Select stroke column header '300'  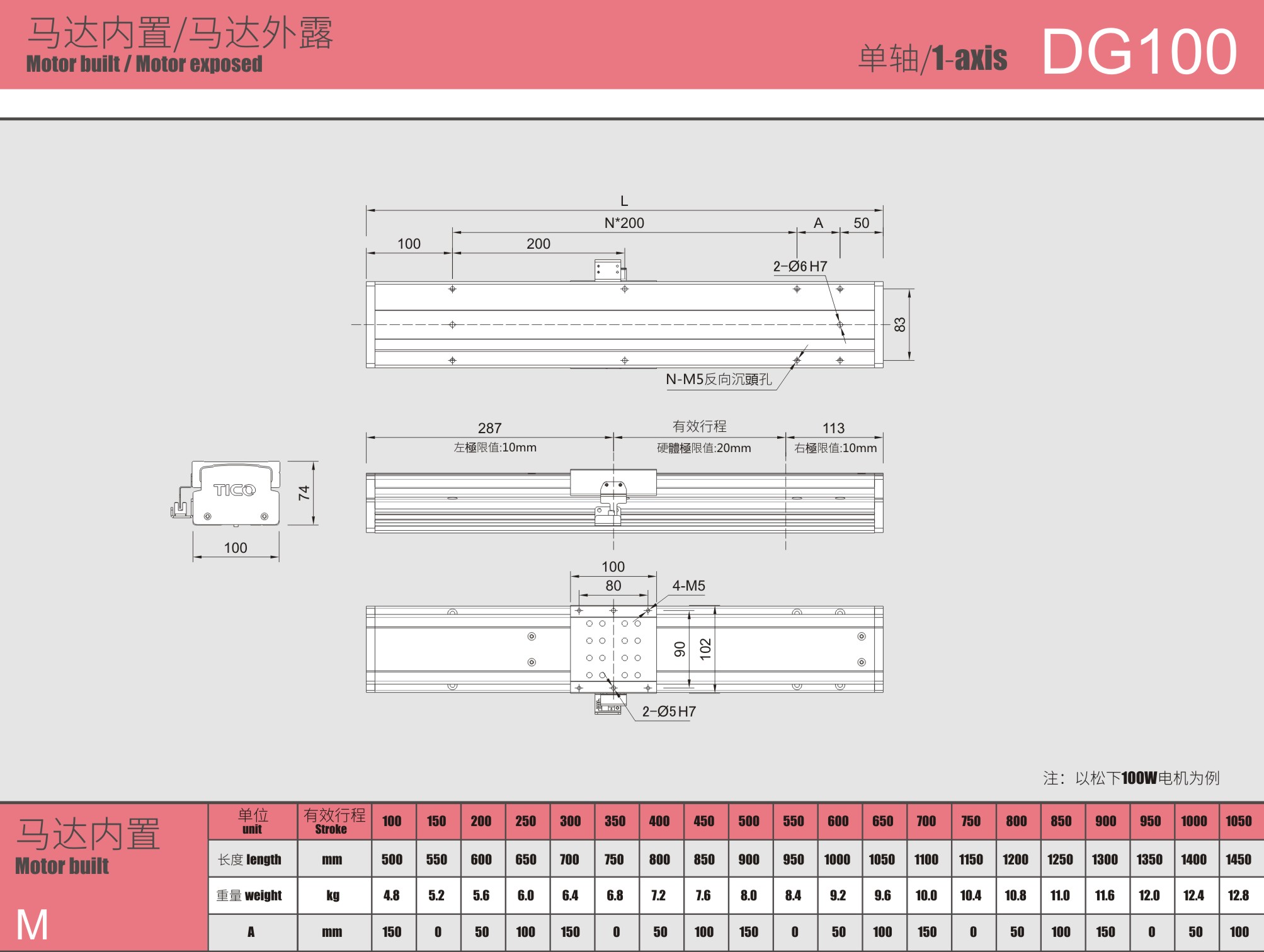pos(571,821)
